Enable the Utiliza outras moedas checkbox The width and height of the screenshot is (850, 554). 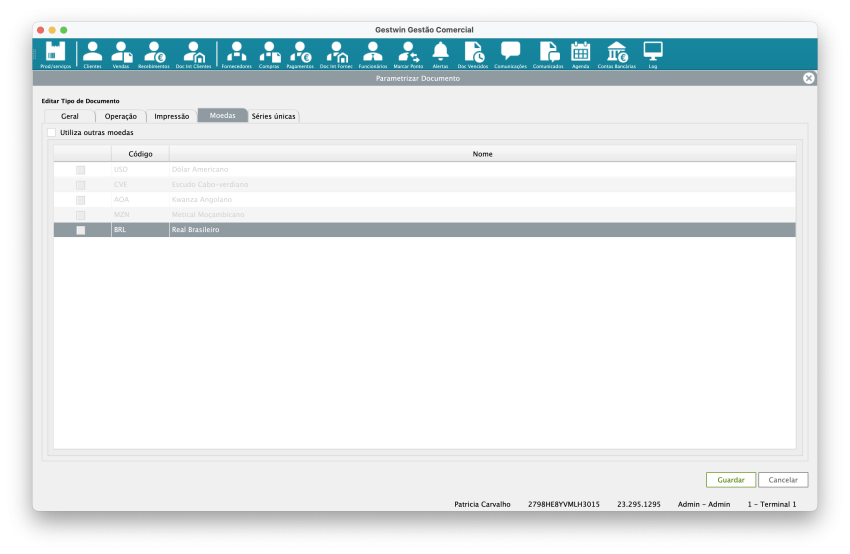(x=52, y=132)
